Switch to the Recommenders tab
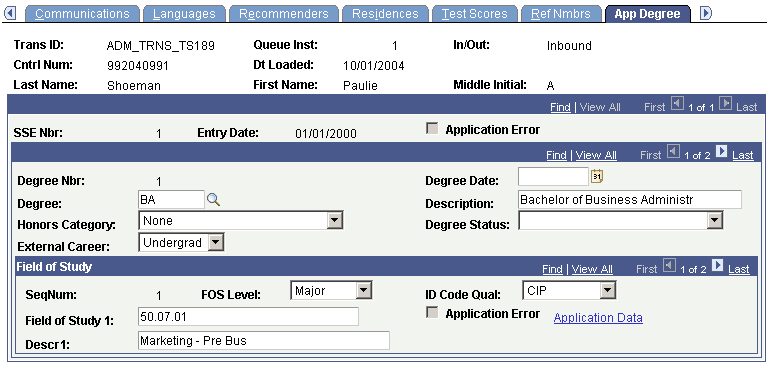The image size is (772, 371). click(x=284, y=13)
